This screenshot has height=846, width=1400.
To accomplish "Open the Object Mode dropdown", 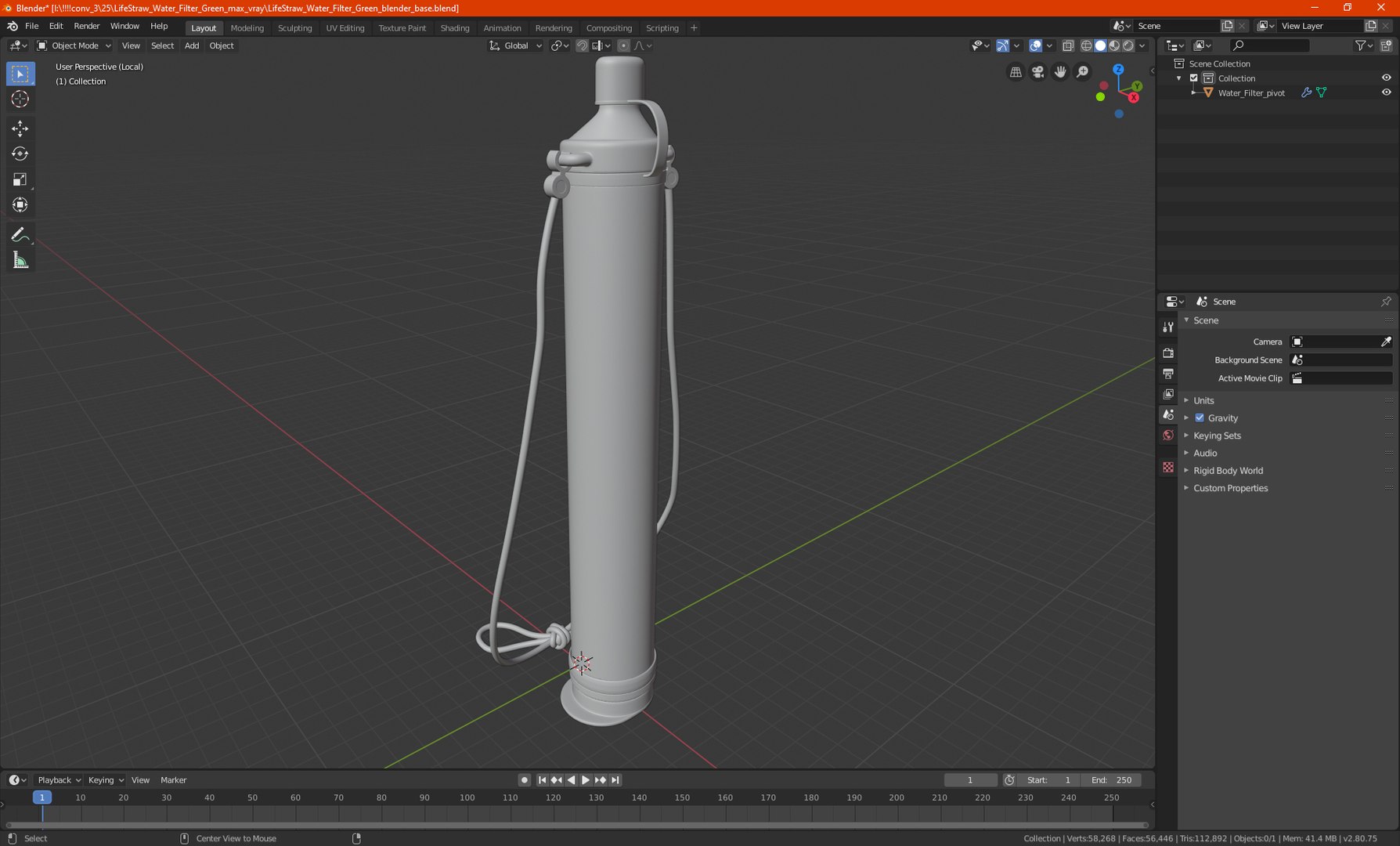I will [x=74, y=45].
